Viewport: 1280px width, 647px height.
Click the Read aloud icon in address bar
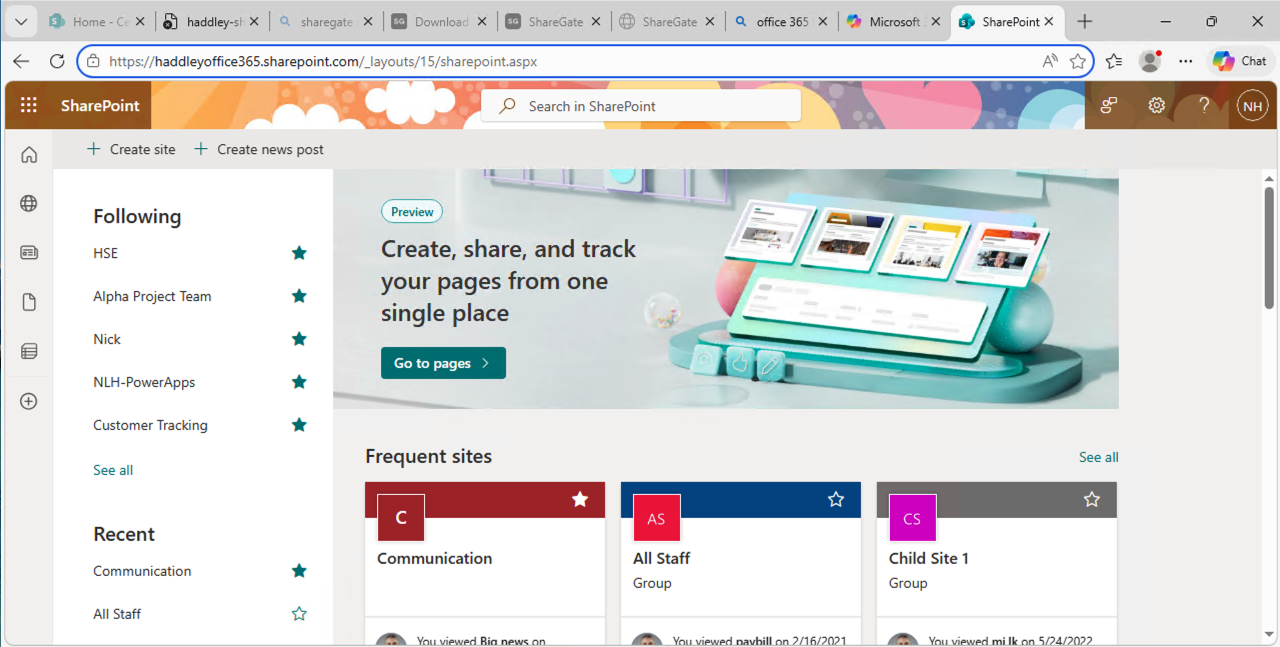pos(1050,61)
